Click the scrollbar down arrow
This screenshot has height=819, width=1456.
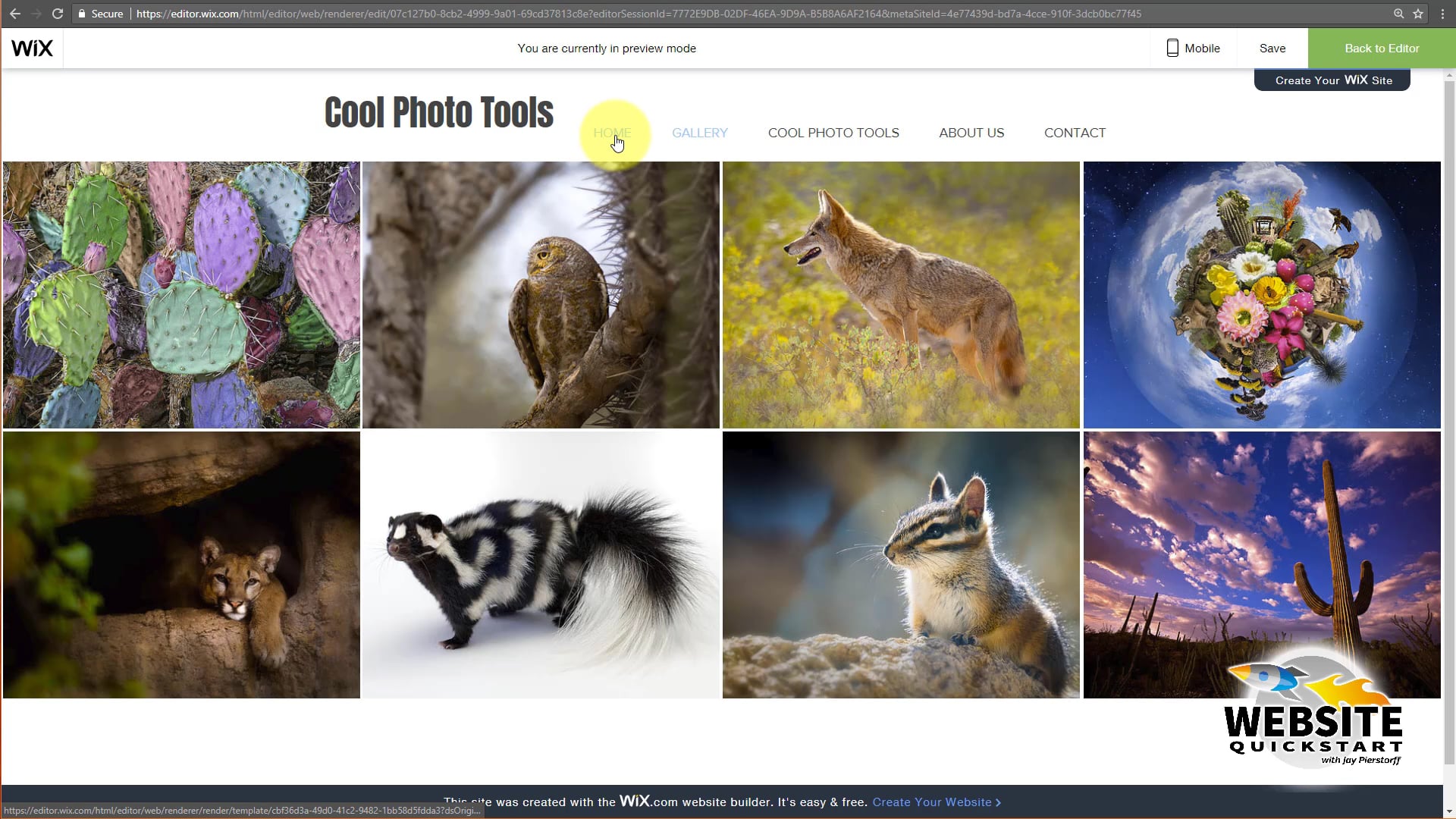1449,811
